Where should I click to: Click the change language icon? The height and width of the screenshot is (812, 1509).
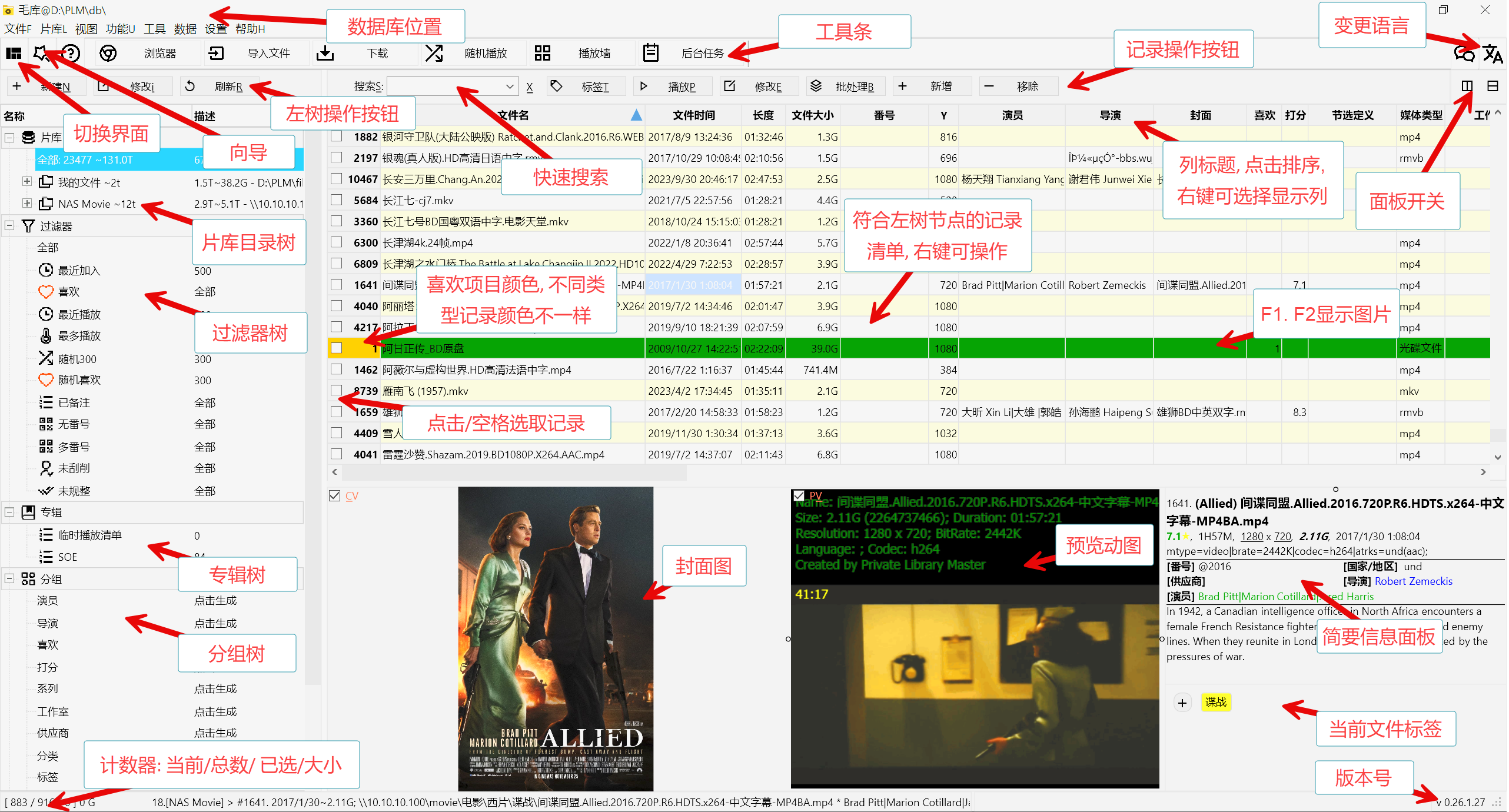pos(1492,54)
